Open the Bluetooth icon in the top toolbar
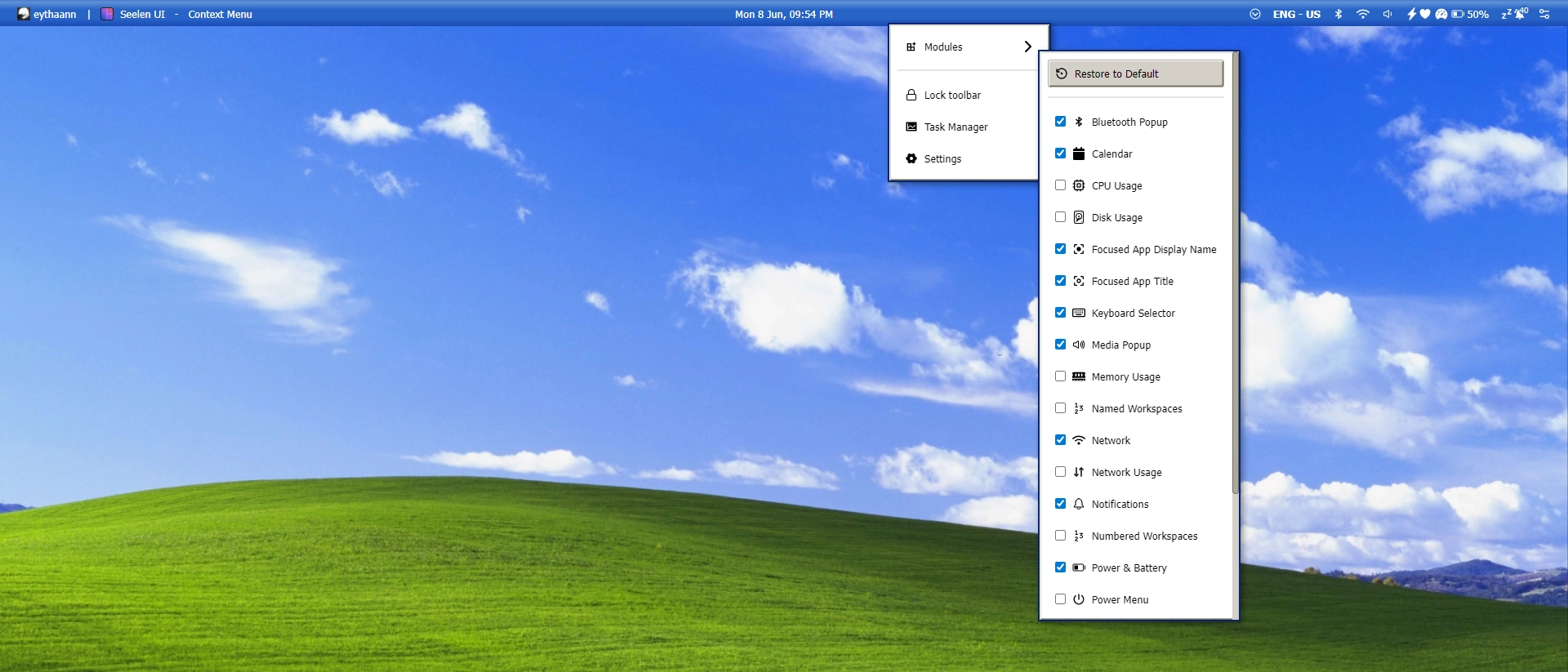The height and width of the screenshot is (672, 1568). pos(1339,14)
